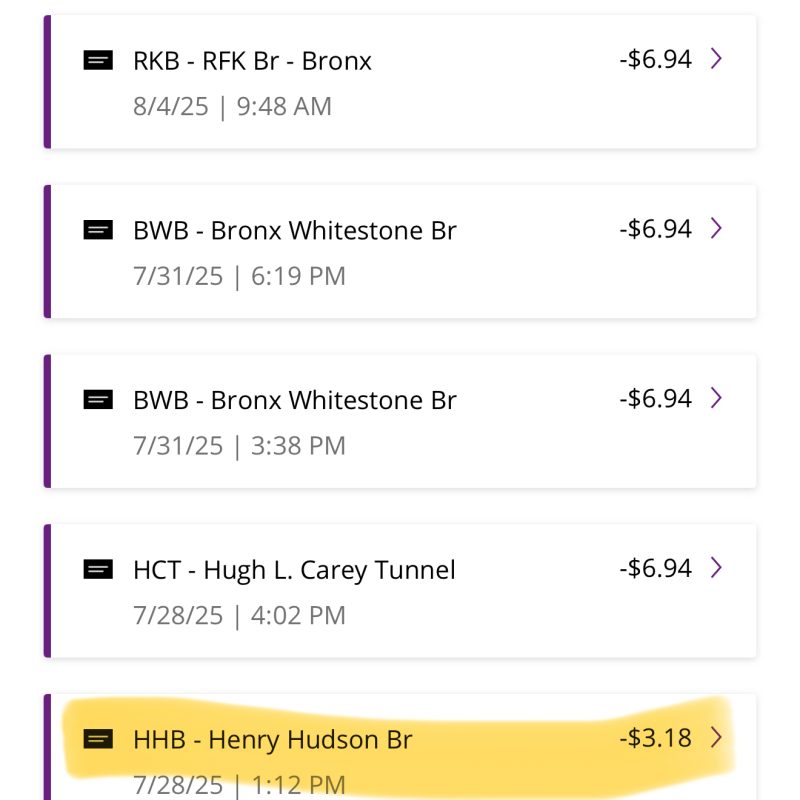This screenshot has width=800, height=800.
Task: Expand the highlighted Henry Hudson Br chevron
Action: click(x=716, y=738)
